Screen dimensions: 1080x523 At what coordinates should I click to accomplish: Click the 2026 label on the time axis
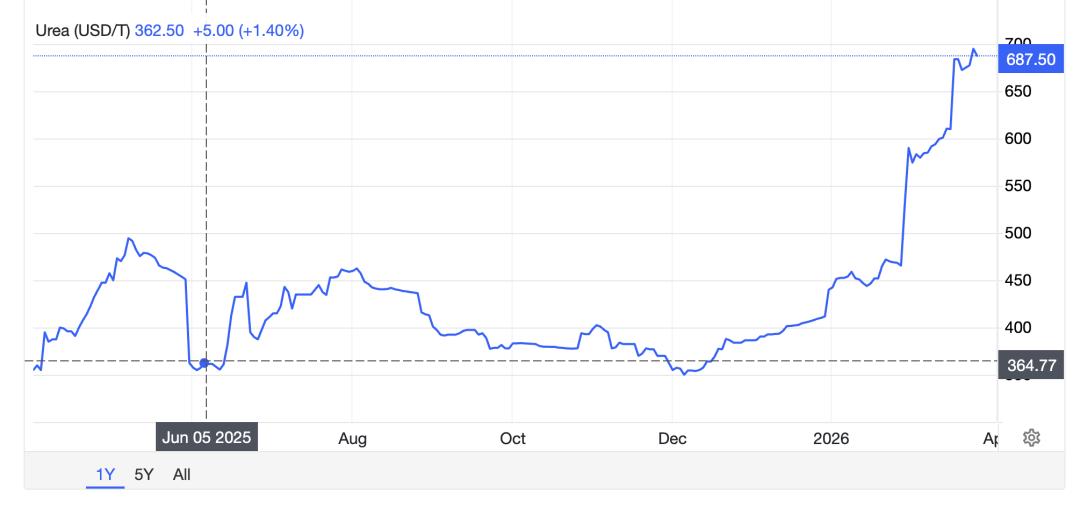(x=831, y=438)
